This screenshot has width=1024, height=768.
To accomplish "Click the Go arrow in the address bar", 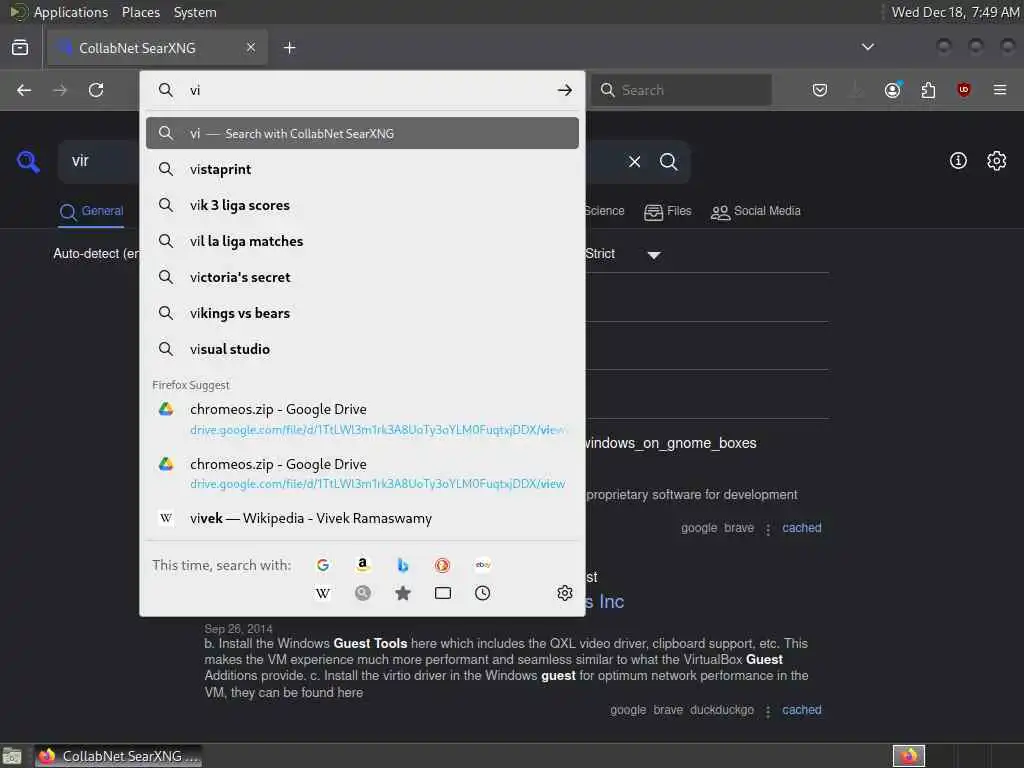I will (565, 90).
